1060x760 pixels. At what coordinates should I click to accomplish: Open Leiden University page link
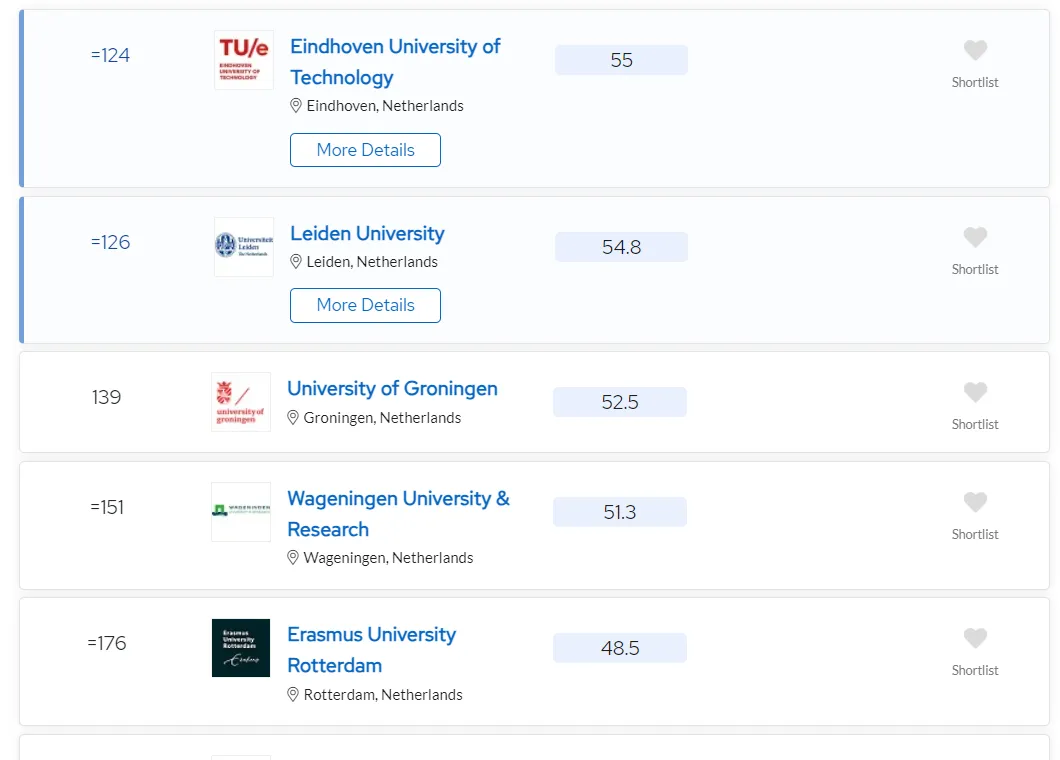click(x=367, y=233)
